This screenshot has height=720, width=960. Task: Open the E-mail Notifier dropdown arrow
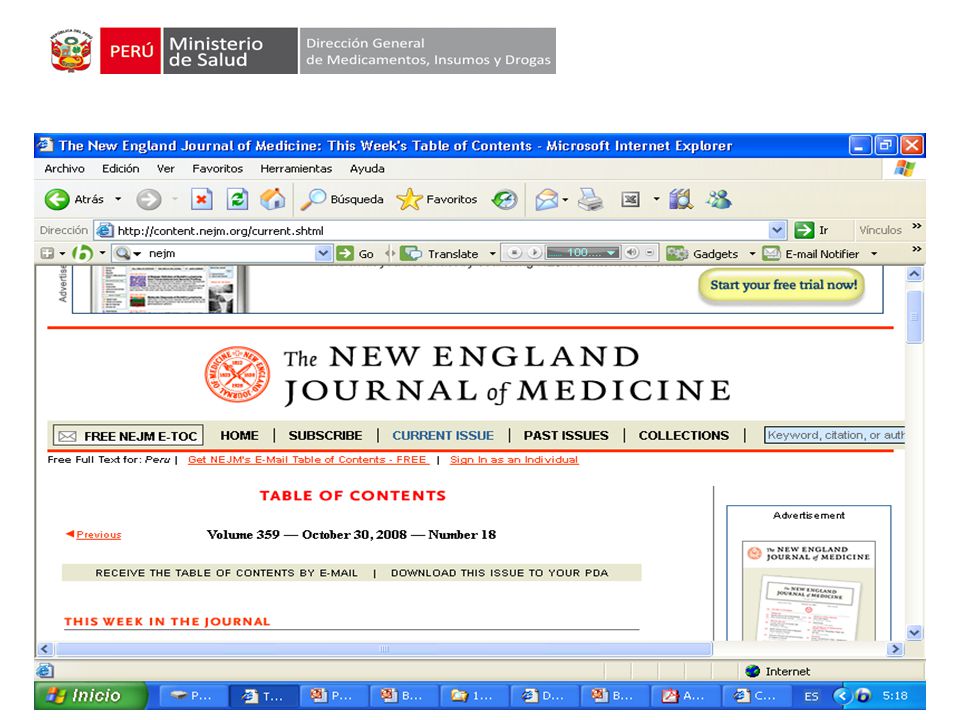(874, 253)
